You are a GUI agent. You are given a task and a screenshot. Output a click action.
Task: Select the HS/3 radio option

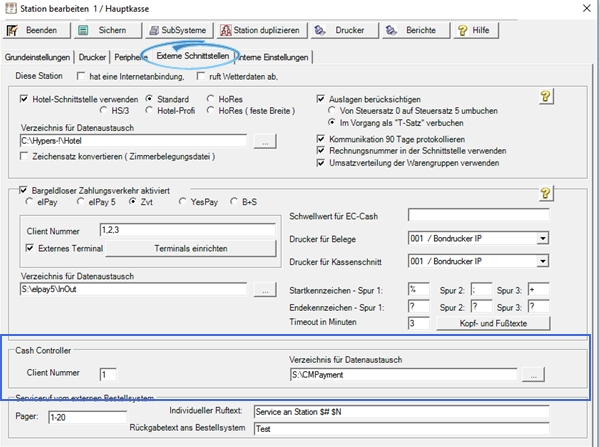click(103, 110)
